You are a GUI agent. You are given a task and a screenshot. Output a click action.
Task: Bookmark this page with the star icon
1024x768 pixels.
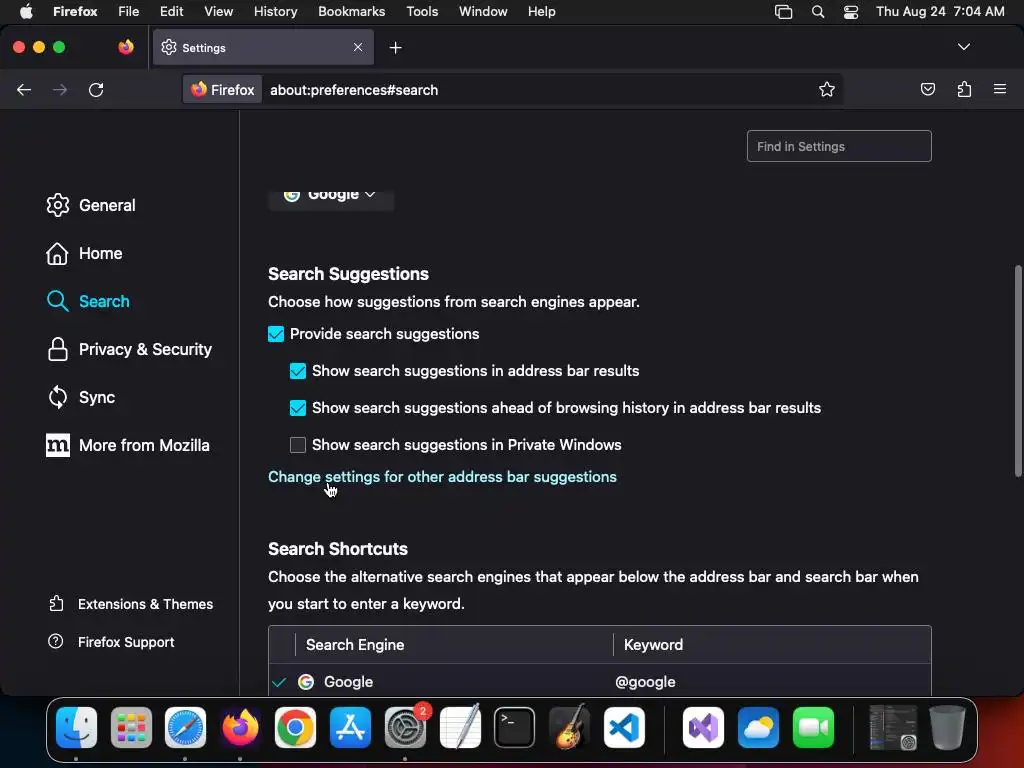point(827,89)
